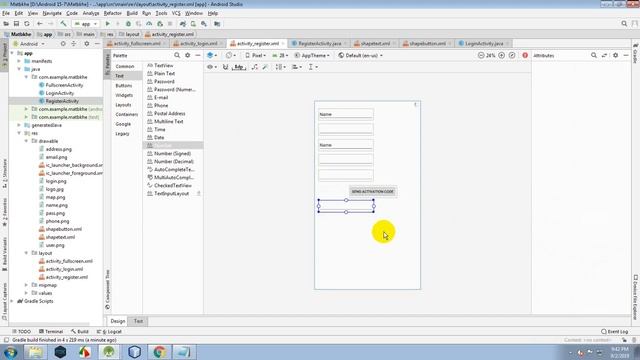Open the view options eye dropdown

click(x=211, y=67)
